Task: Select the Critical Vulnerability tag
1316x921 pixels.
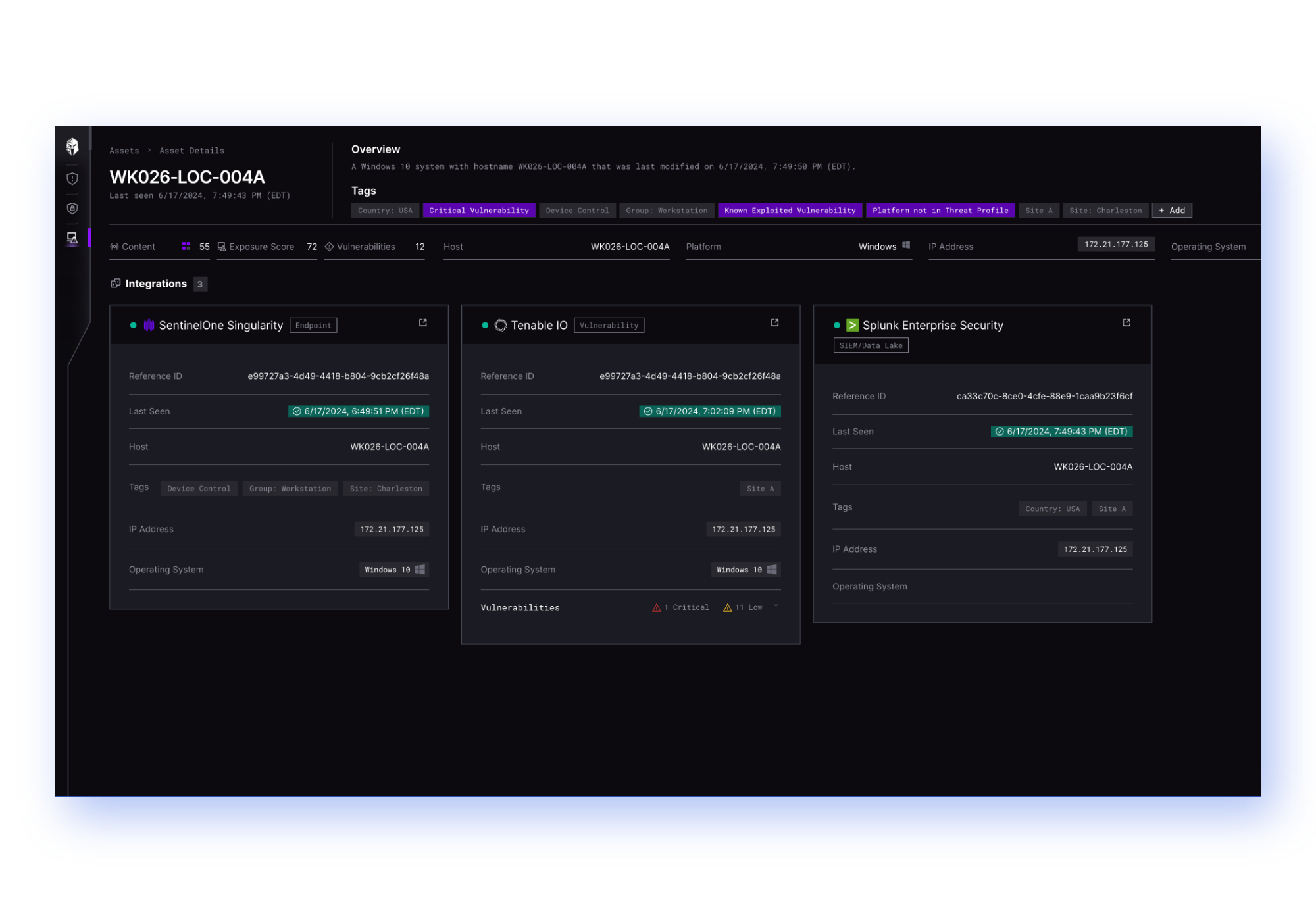Action: click(479, 211)
